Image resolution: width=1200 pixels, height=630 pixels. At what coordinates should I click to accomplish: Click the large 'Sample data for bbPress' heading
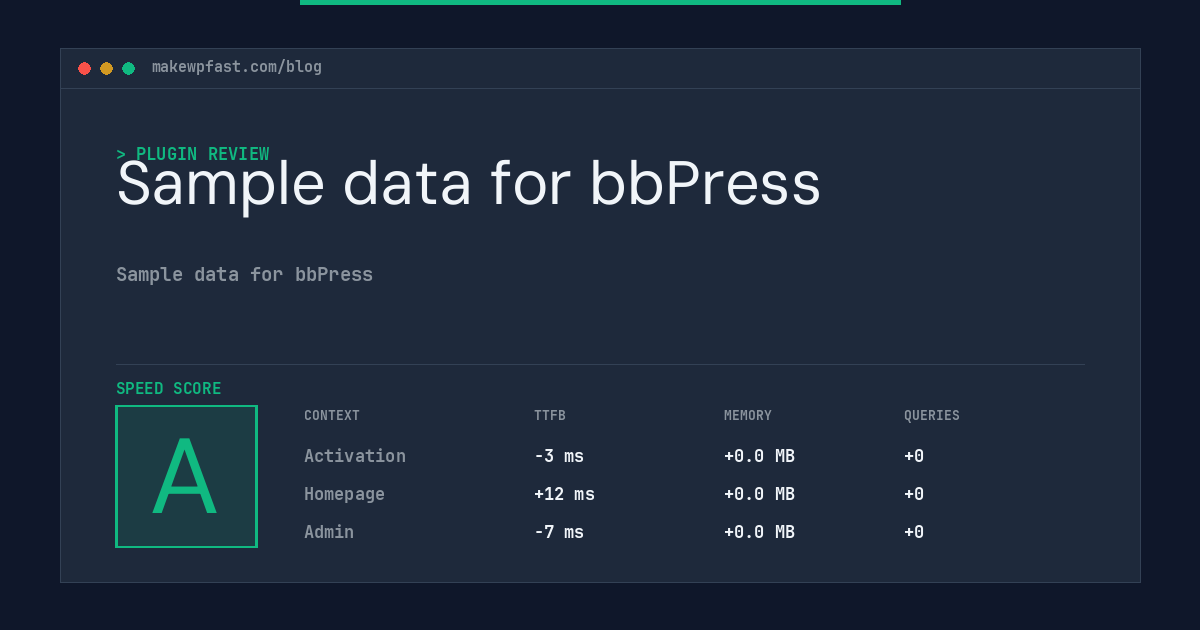[468, 185]
